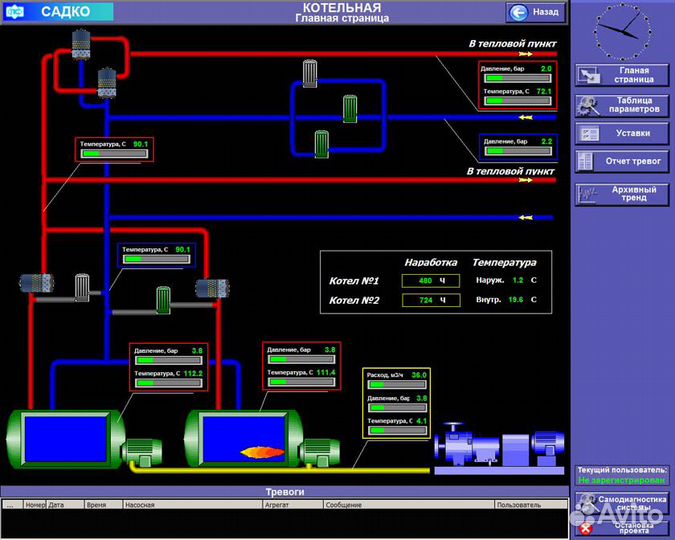Click the Сообщение column header in alarms
The image size is (675, 540).
(x=343, y=505)
